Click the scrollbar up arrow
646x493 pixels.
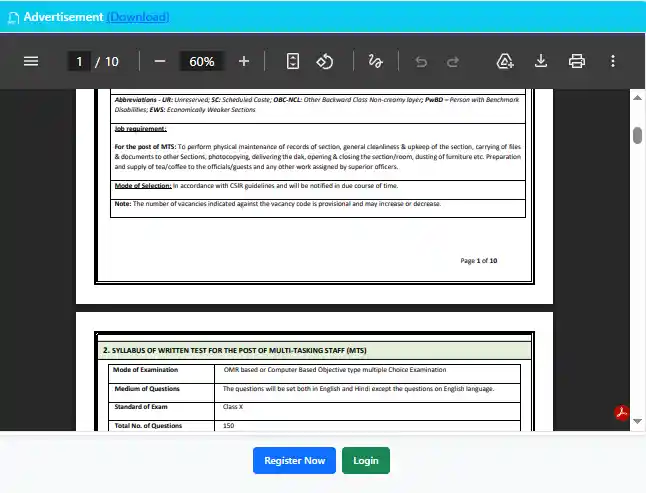point(637,97)
